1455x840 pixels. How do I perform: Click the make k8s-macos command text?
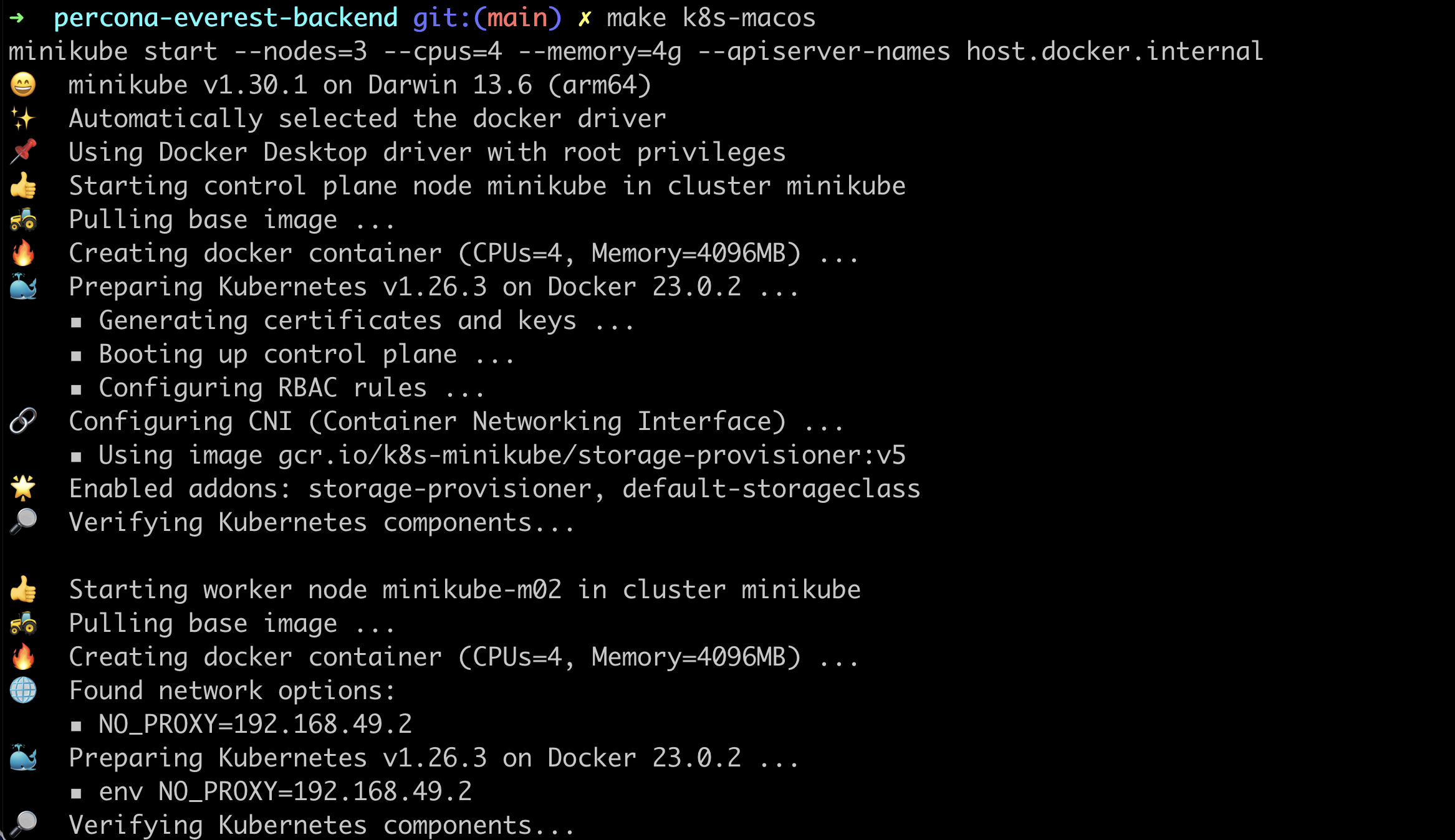(711, 17)
